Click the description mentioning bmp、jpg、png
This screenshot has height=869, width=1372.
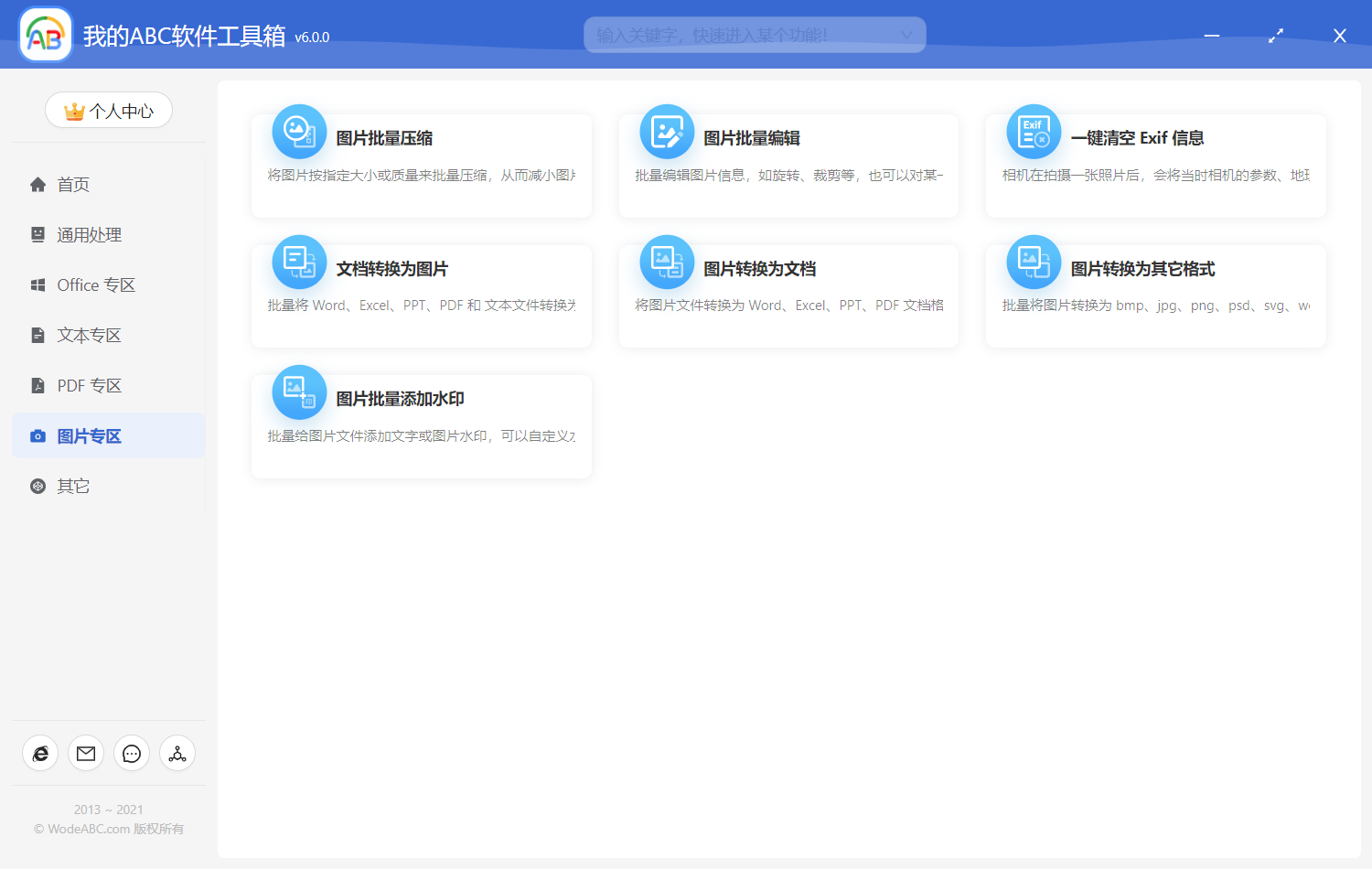pos(1156,306)
